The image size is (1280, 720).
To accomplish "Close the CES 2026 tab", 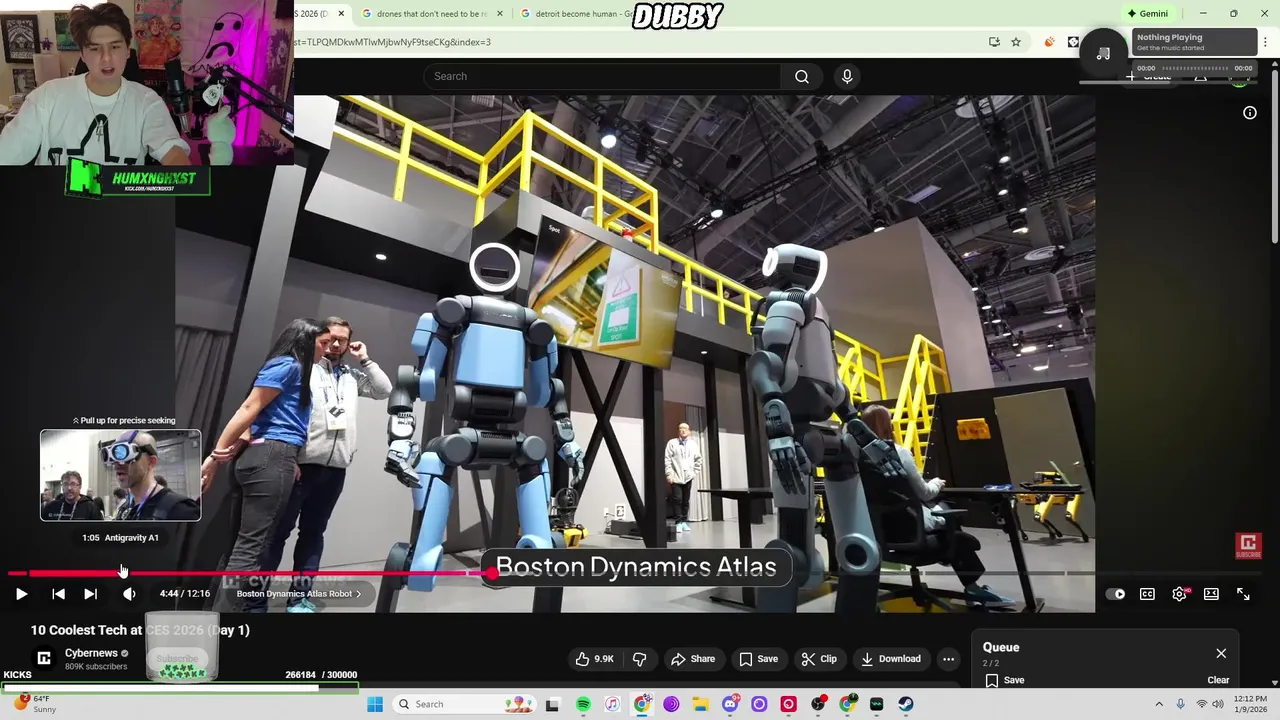I will click(341, 14).
